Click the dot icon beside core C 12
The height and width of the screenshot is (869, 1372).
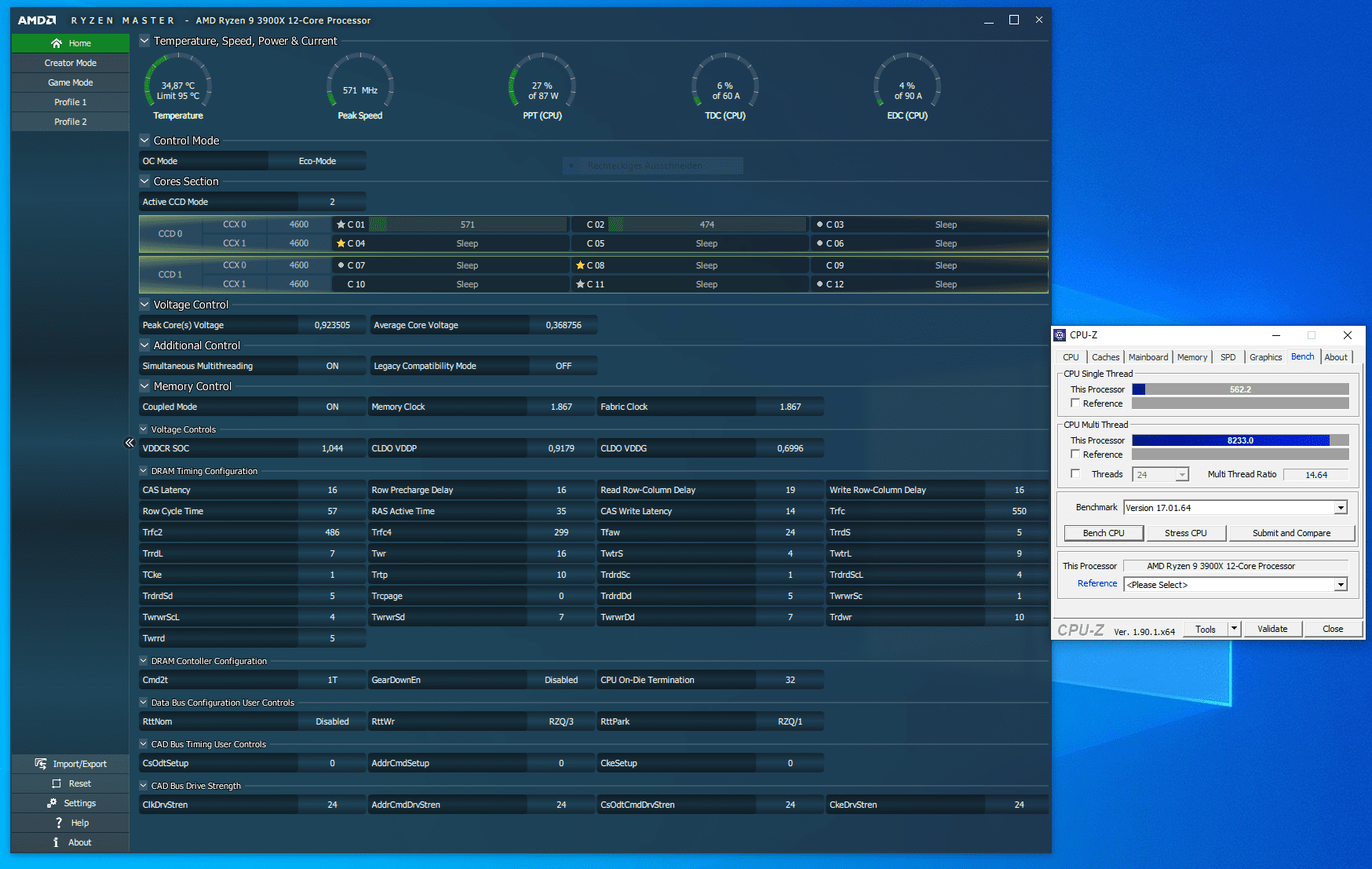[819, 284]
